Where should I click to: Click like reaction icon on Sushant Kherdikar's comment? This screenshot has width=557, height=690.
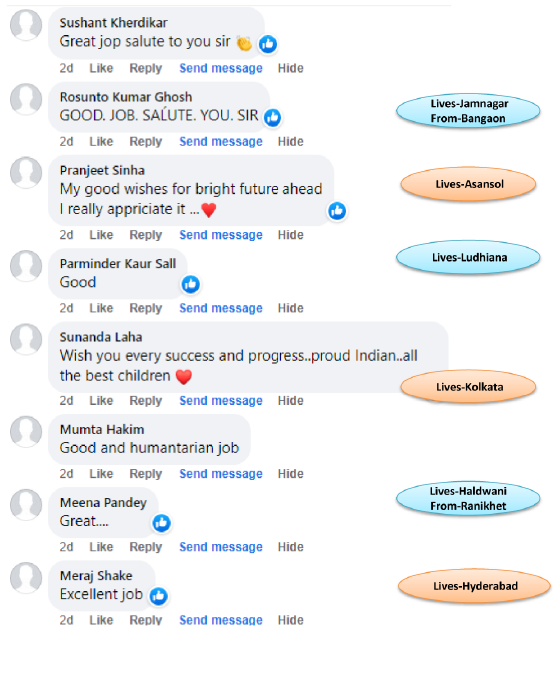(268, 44)
